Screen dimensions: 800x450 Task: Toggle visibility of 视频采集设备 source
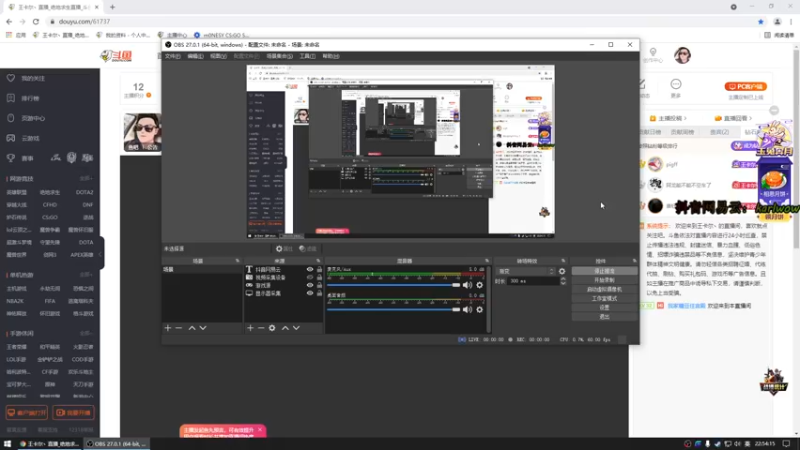(310, 278)
